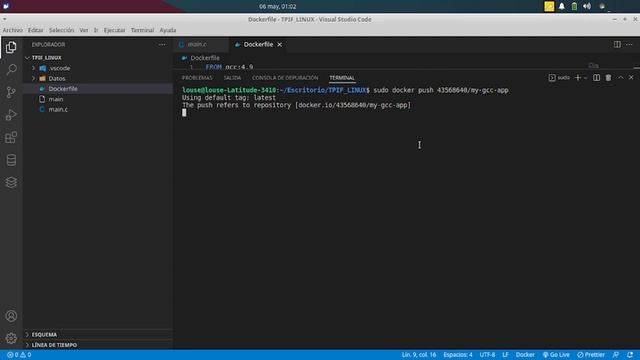640x360 pixels.
Task: Open the Archivo menu
Action: 12,30
